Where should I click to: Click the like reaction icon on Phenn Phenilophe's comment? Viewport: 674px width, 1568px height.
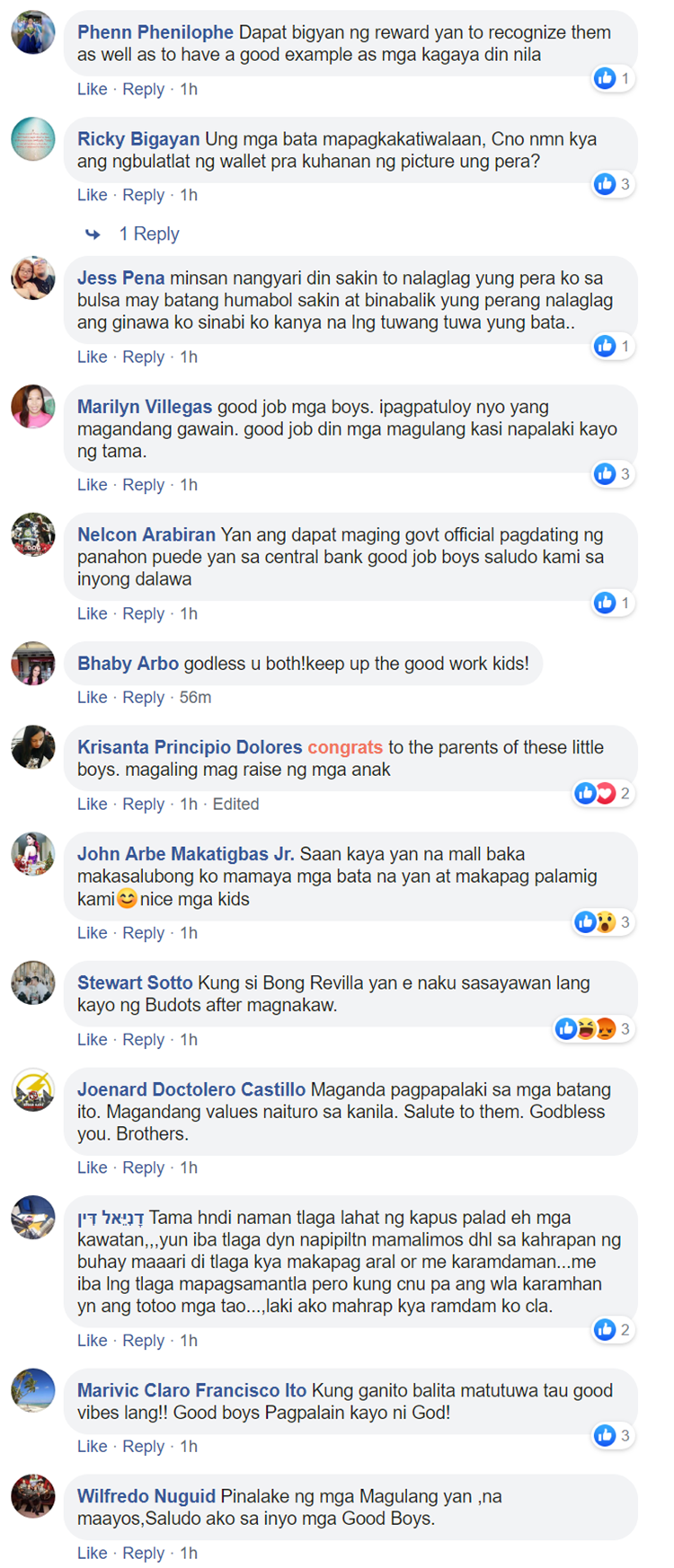click(605, 78)
